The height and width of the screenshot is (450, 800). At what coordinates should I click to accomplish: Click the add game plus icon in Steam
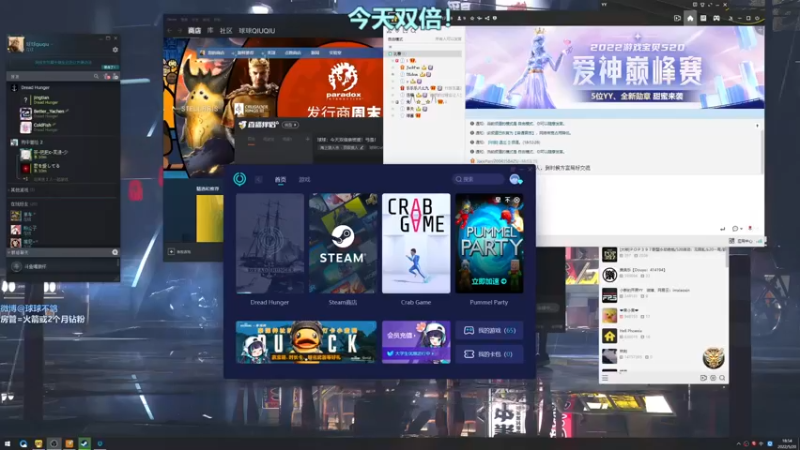coord(171,252)
